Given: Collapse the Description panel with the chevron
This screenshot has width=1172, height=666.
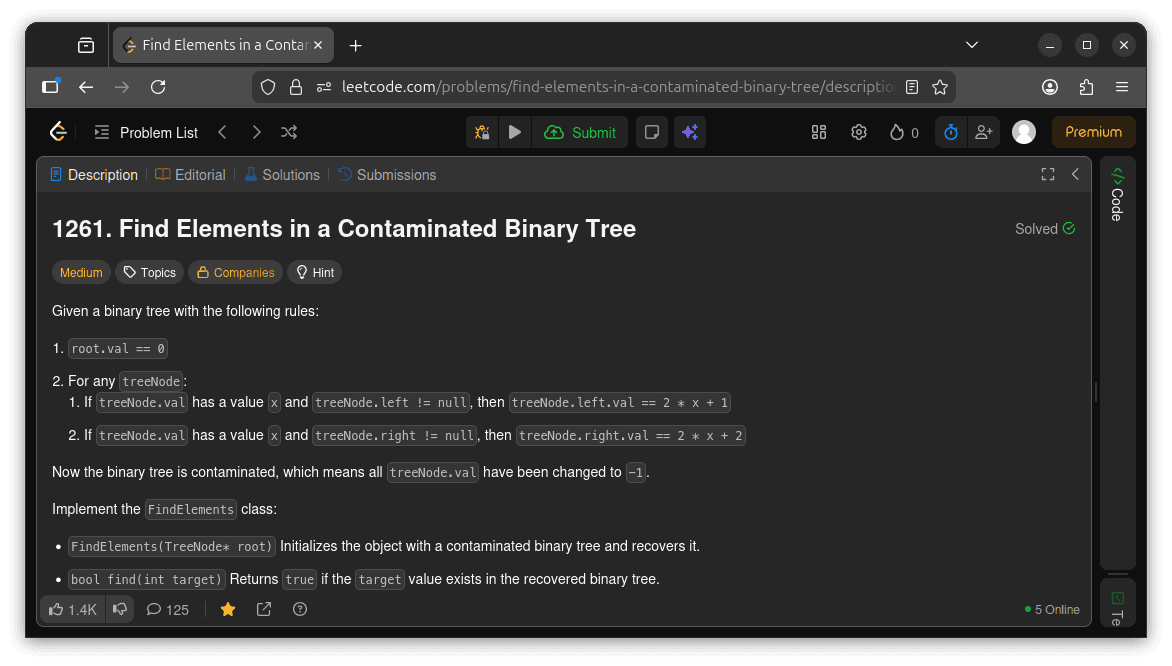Looking at the screenshot, I should click(x=1075, y=174).
